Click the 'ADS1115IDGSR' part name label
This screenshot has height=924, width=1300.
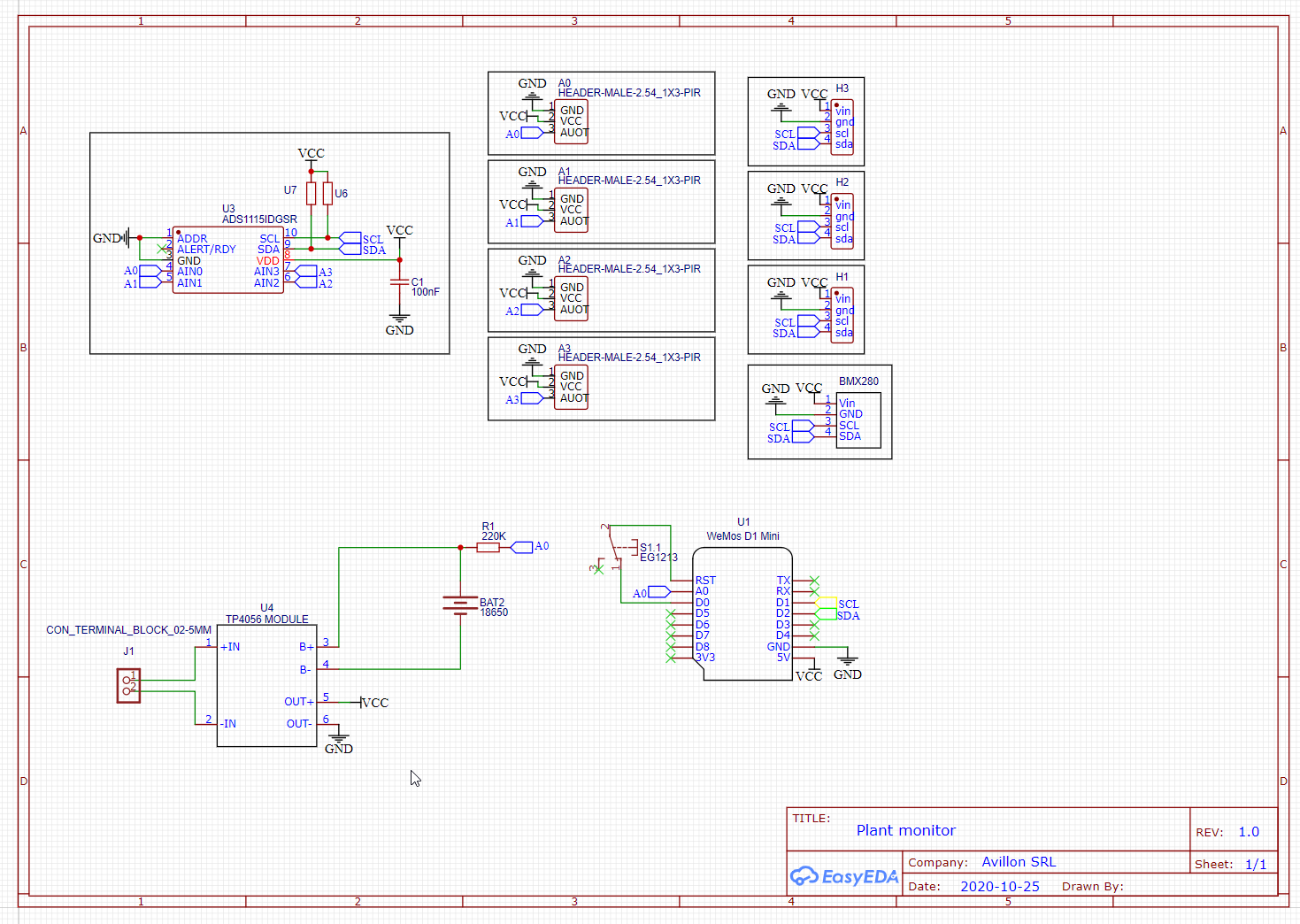pyautogui.click(x=259, y=219)
